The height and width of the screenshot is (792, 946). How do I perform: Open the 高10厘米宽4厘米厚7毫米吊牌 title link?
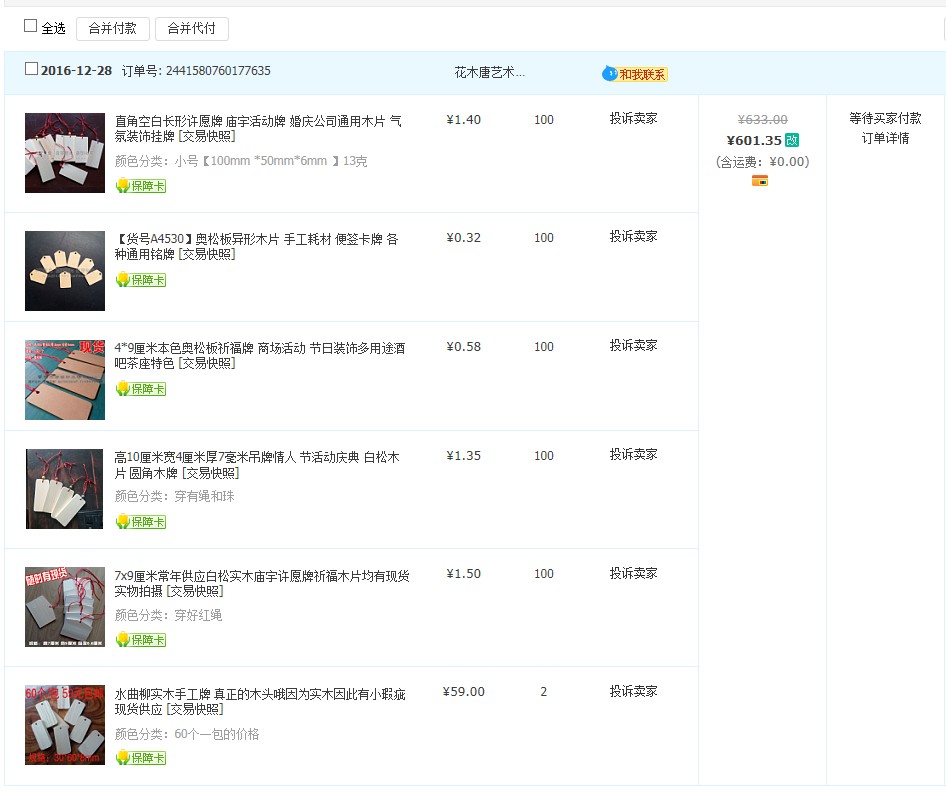(257, 465)
